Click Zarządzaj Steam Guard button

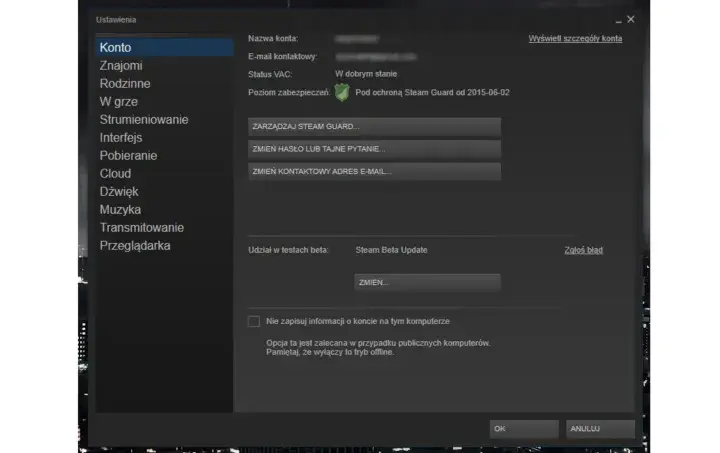point(374,127)
